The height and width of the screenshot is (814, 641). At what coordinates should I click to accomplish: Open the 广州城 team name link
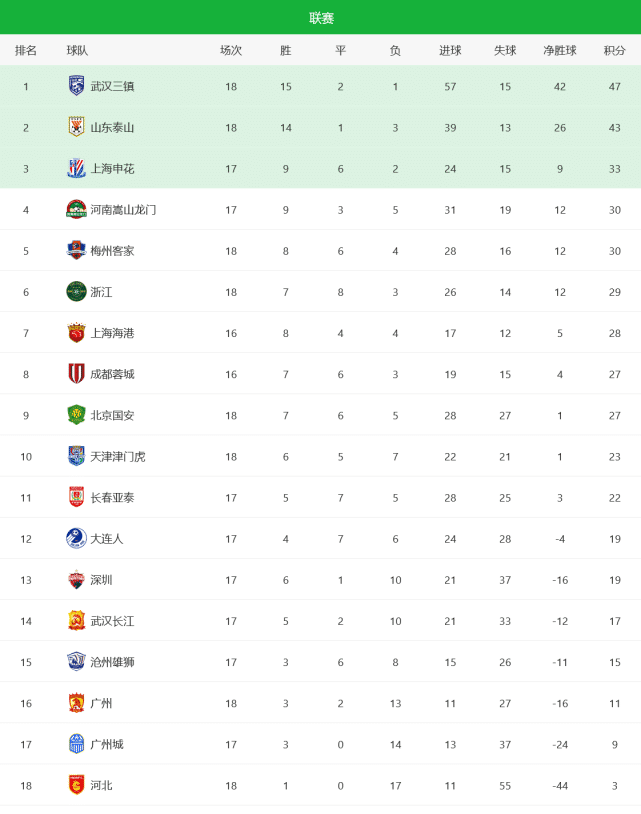pyautogui.click(x=107, y=744)
